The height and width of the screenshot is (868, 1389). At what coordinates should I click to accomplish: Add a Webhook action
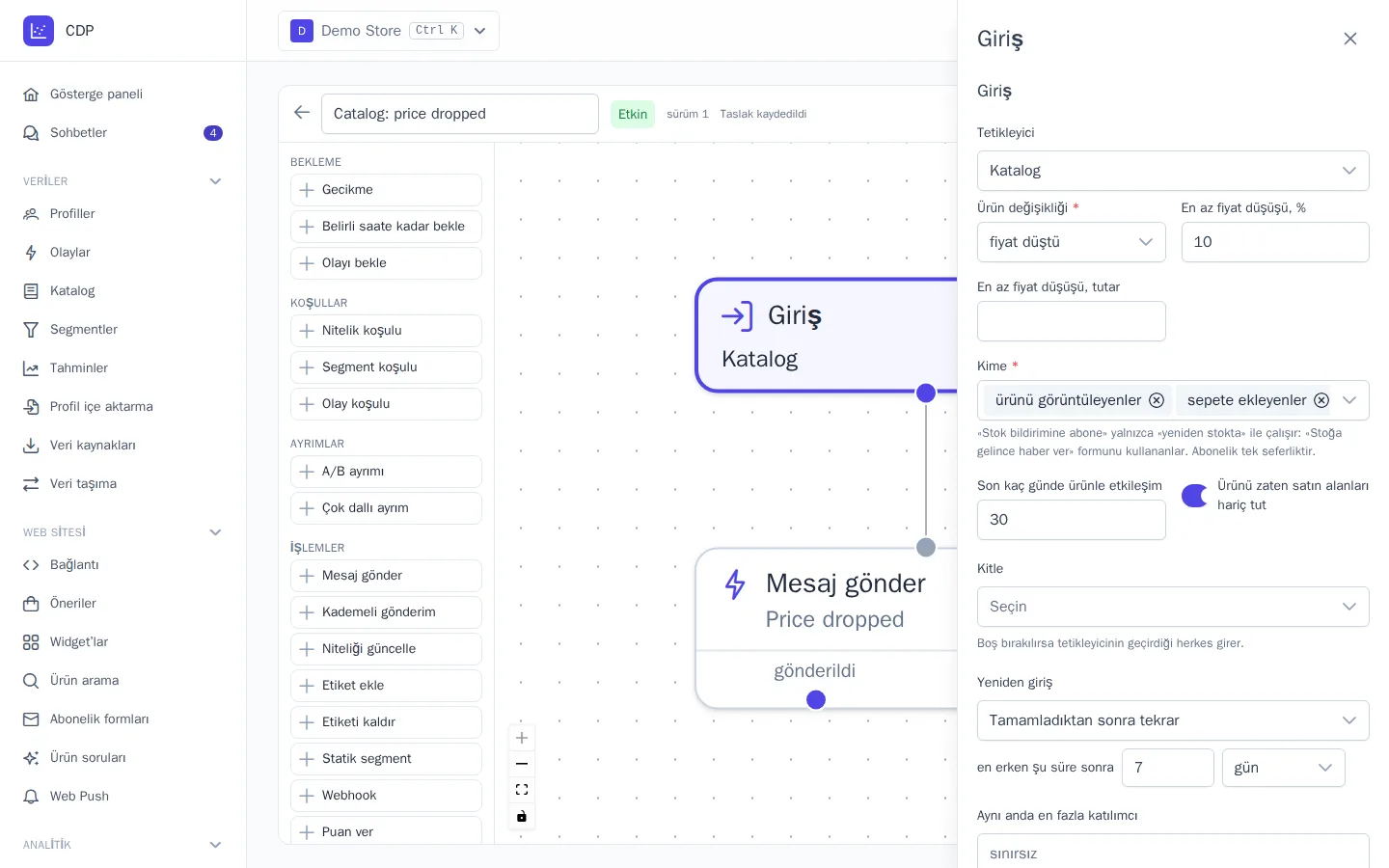(x=386, y=796)
